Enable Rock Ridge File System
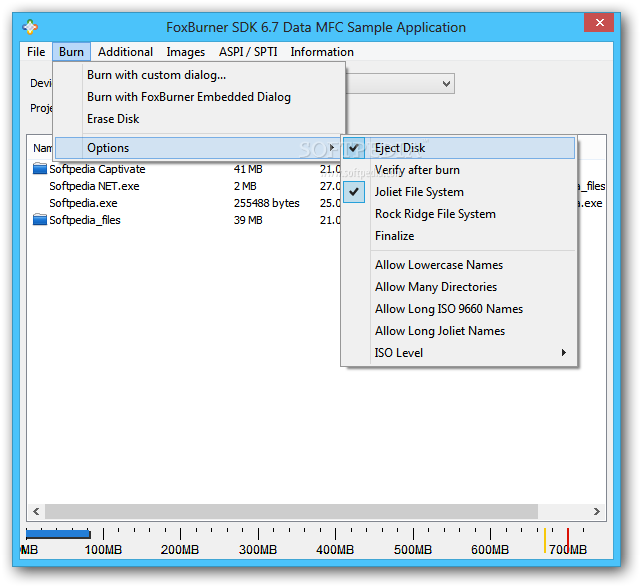Image resolution: width=641 pixels, height=587 pixels. (x=459, y=214)
